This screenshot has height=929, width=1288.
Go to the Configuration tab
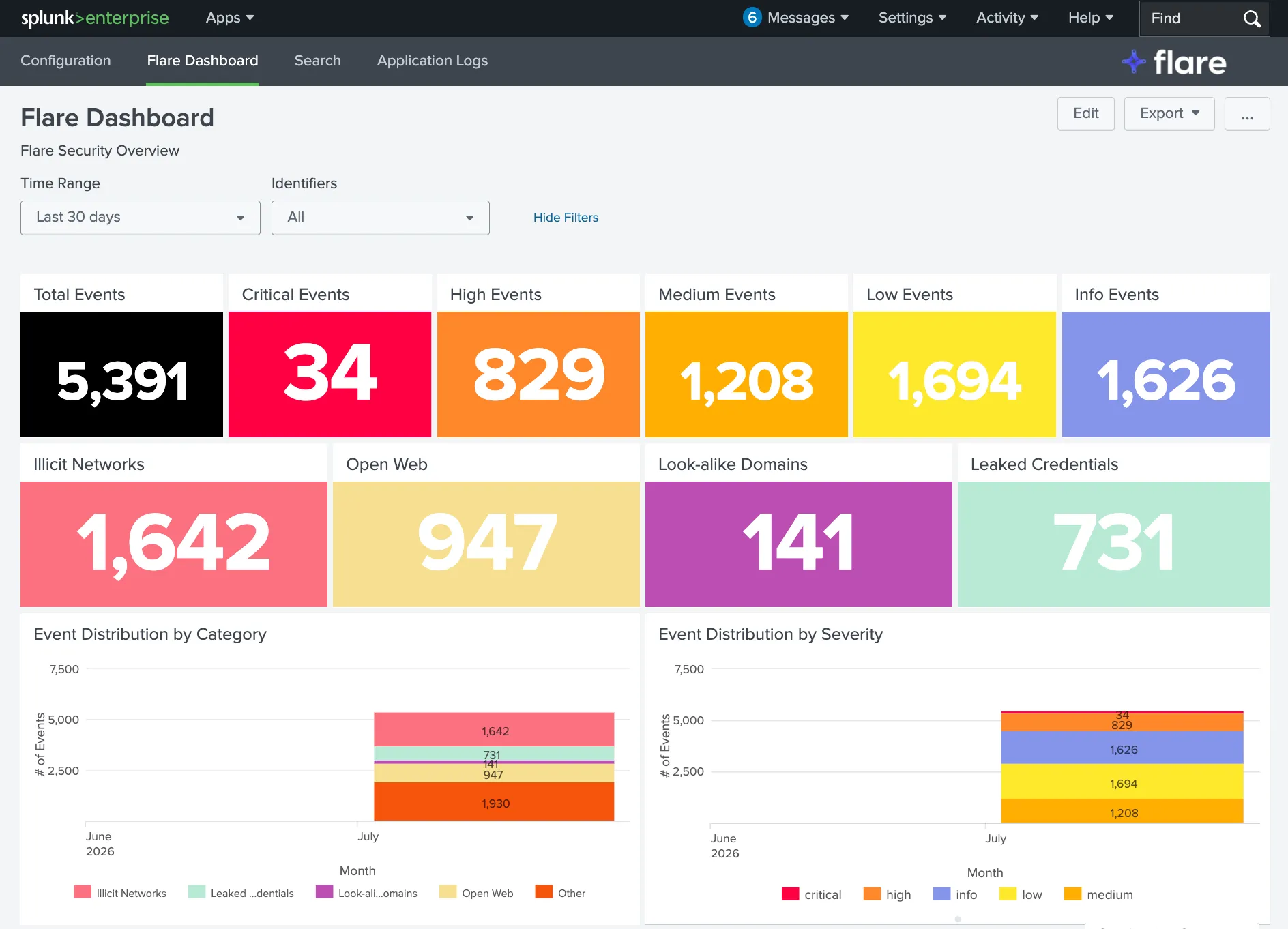[65, 61]
